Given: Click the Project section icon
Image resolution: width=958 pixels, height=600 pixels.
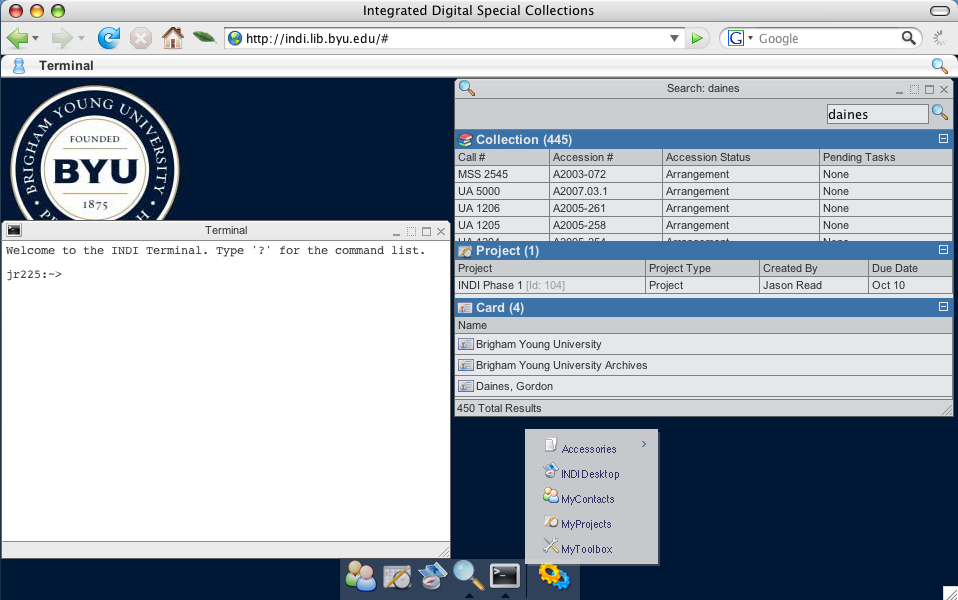Looking at the screenshot, I should (x=466, y=251).
